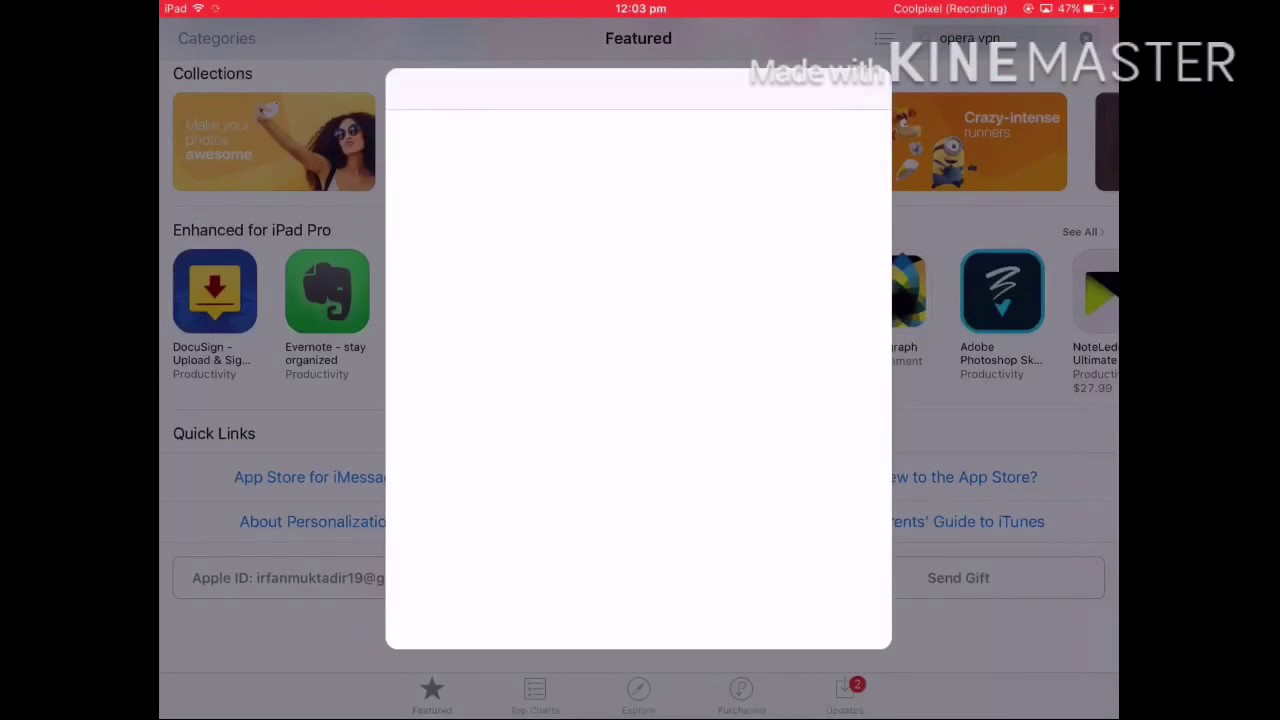Switch to the Explore tab

(x=638, y=695)
